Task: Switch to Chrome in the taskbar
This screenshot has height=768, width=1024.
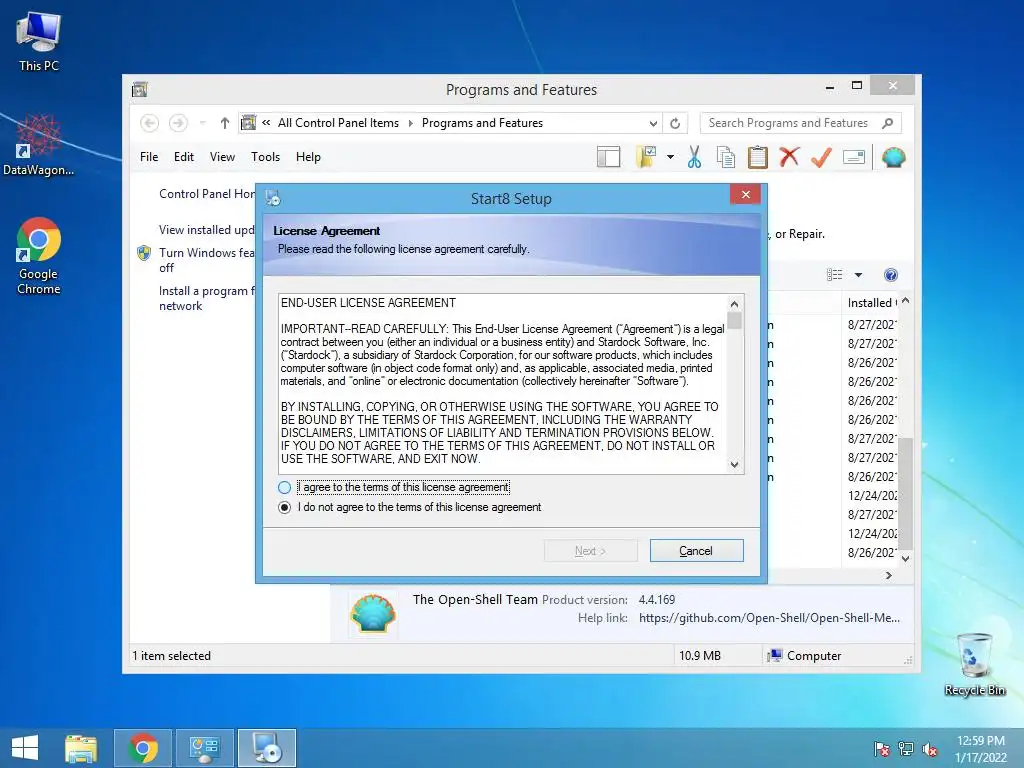Action: (x=143, y=748)
